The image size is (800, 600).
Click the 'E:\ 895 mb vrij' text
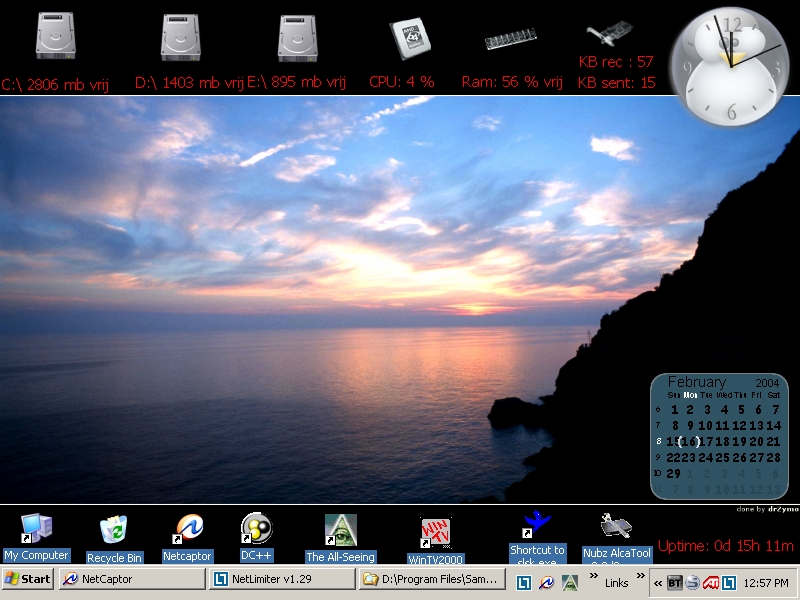click(x=296, y=82)
